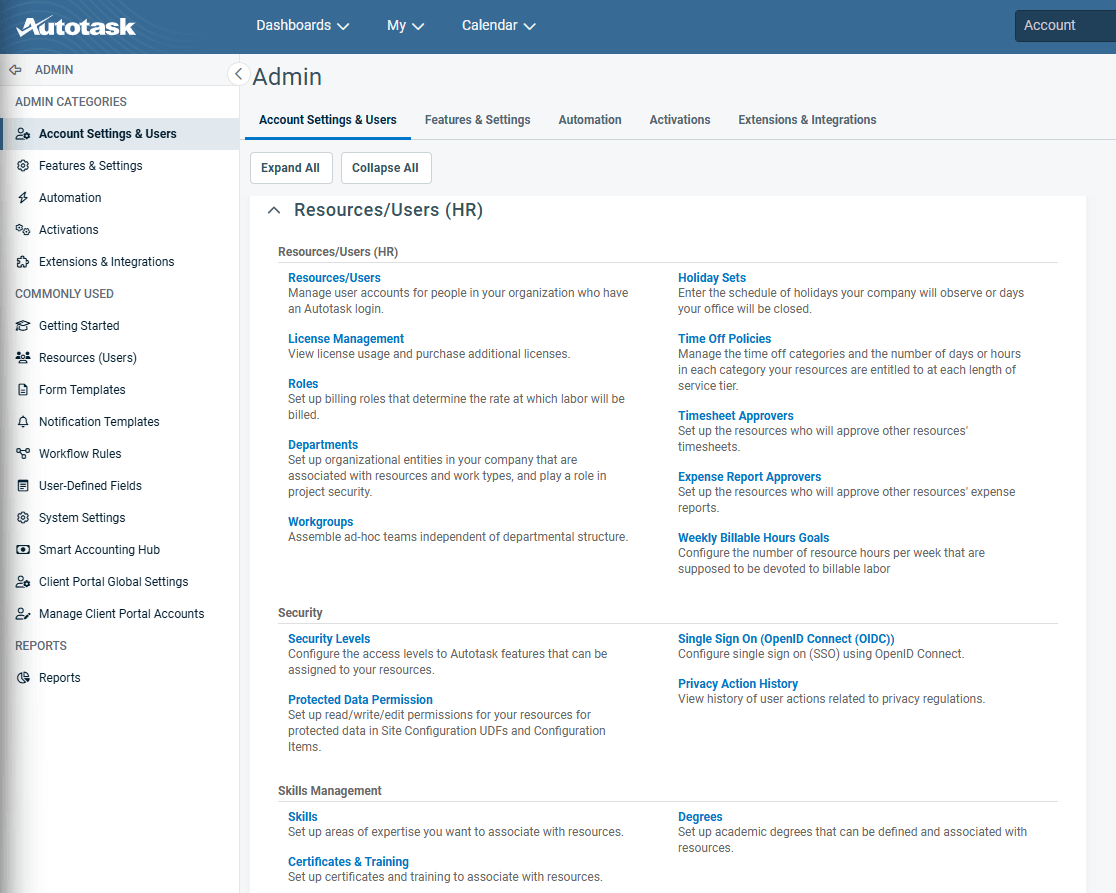
Task: Open the Calendar dropdown menu
Action: point(498,26)
